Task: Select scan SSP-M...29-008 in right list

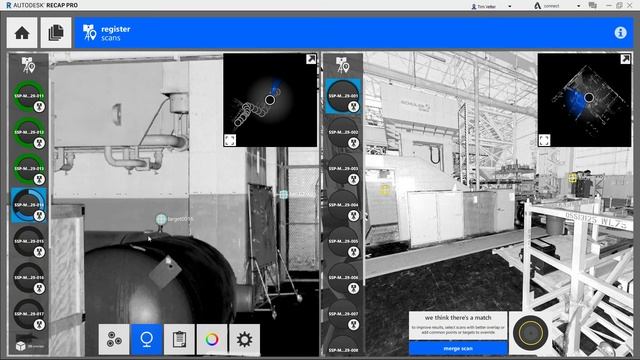Action: 343,346
